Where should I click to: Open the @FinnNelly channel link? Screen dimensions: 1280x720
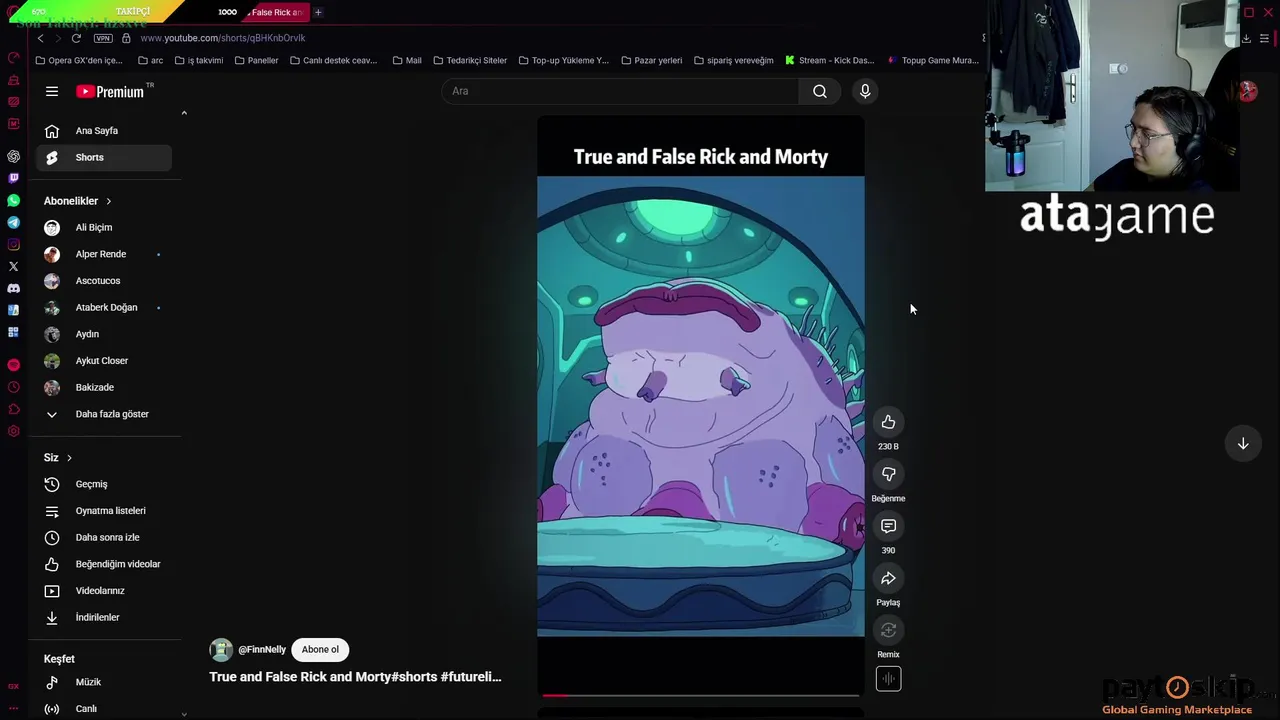pos(262,649)
